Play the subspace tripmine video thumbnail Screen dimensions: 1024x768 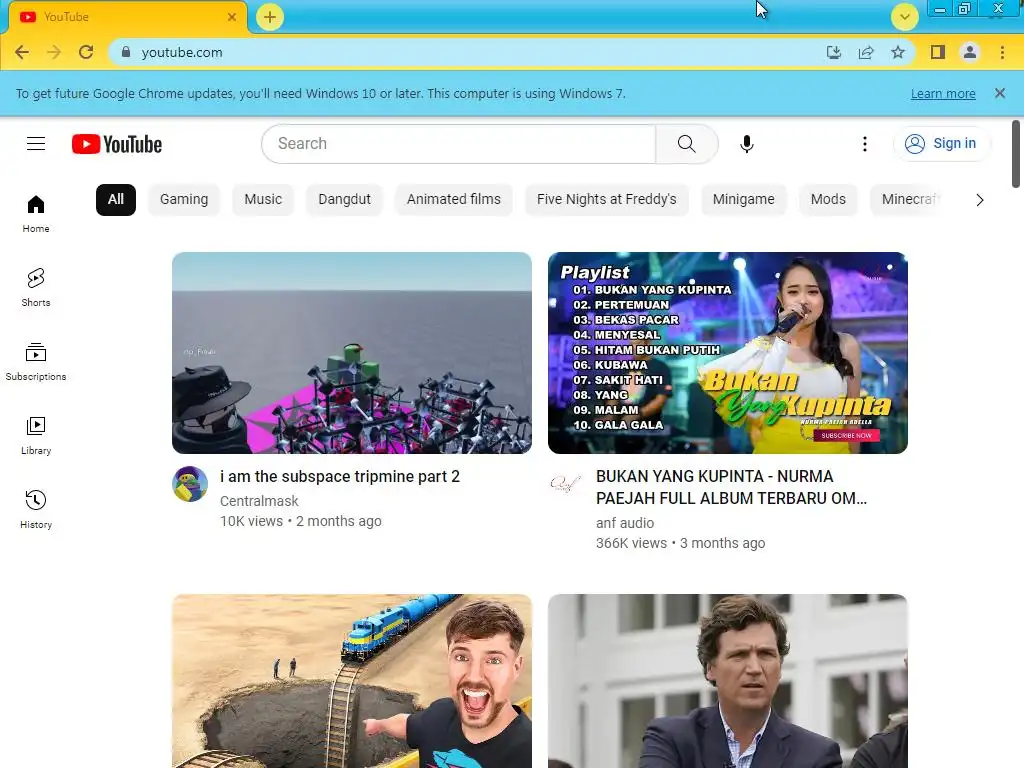coord(352,353)
